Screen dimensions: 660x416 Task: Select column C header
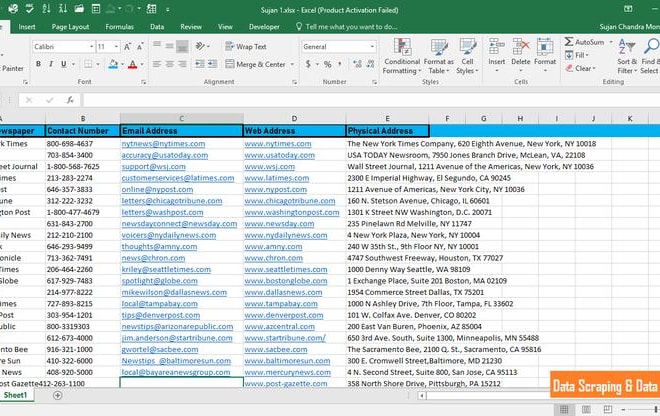(181, 119)
